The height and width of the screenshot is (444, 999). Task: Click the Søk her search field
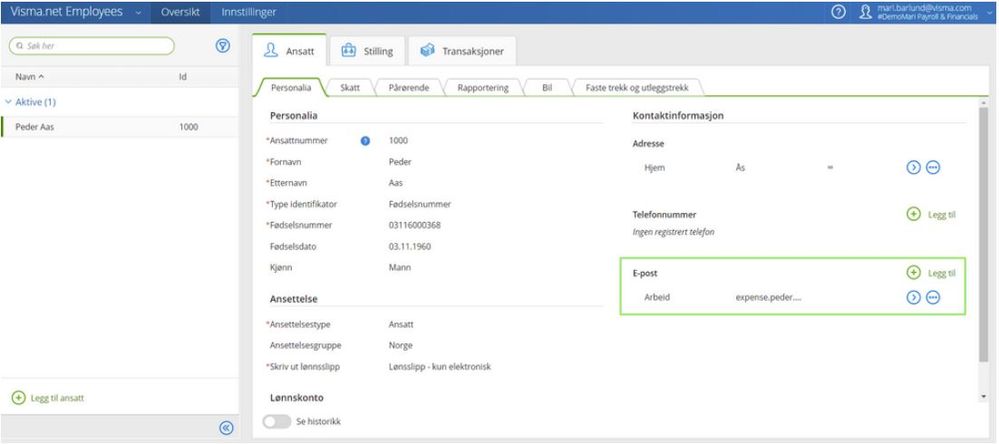coord(91,46)
